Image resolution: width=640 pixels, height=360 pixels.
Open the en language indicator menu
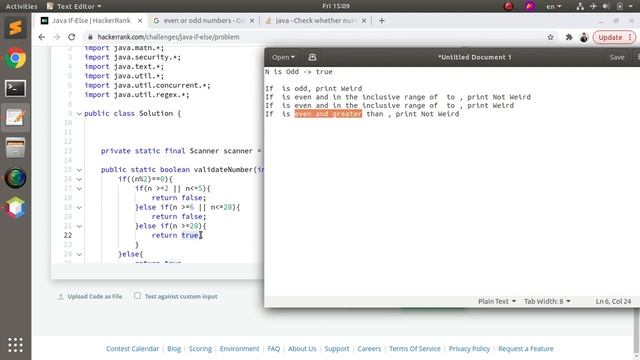(x=553, y=6)
